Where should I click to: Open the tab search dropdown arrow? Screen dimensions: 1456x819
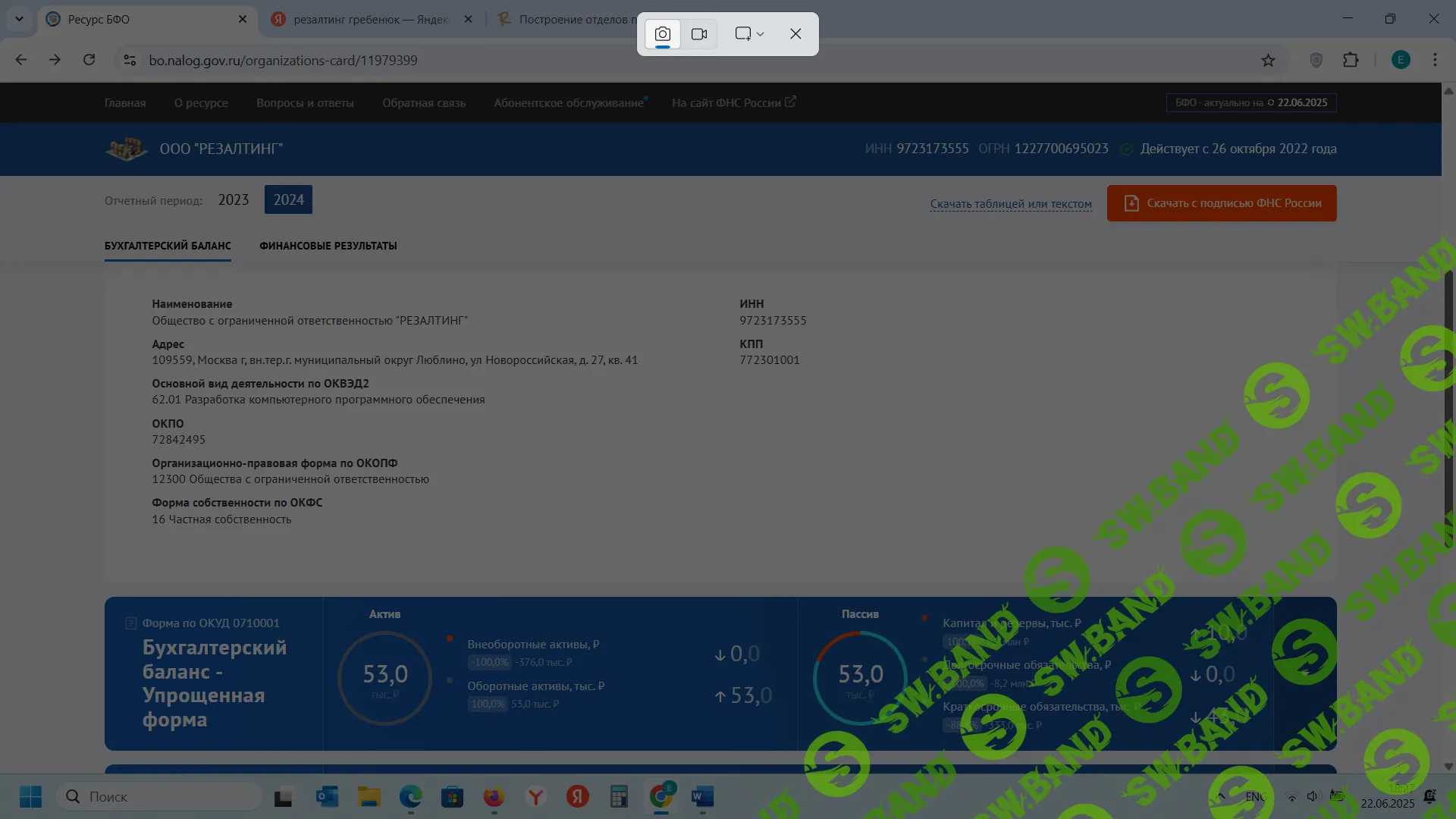[19, 19]
